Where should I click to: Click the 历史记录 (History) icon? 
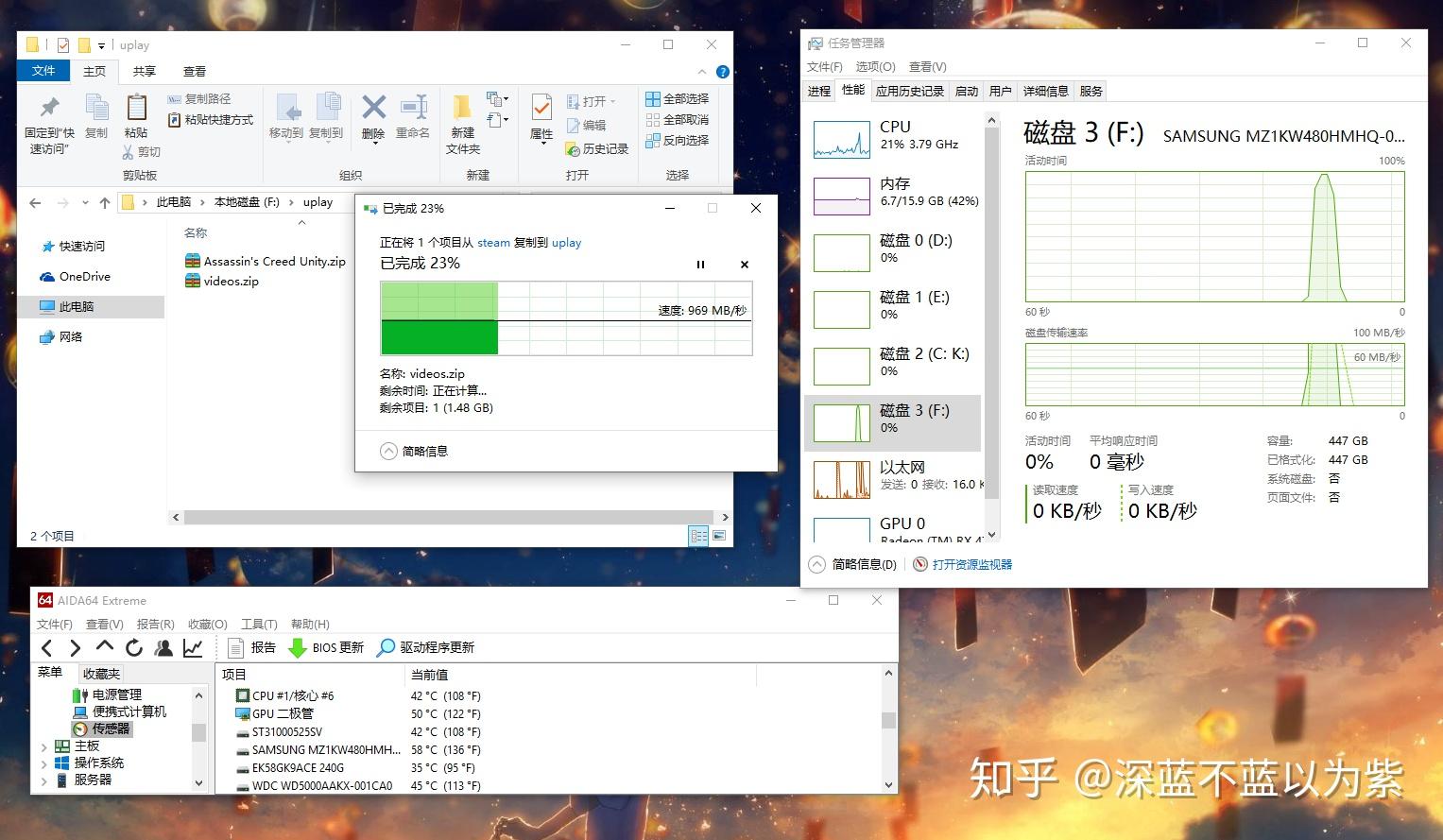coord(596,148)
